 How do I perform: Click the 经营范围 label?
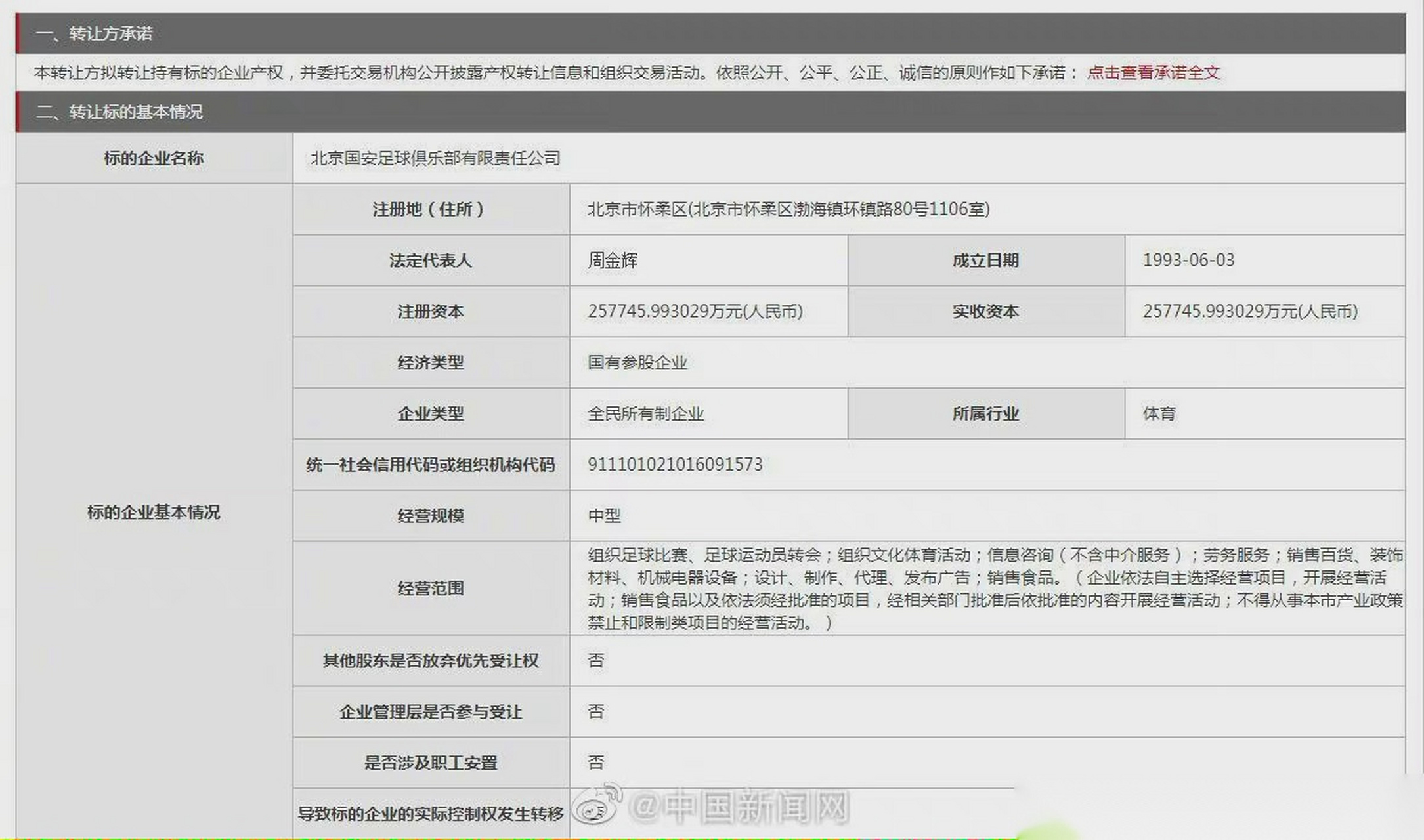pos(430,588)
